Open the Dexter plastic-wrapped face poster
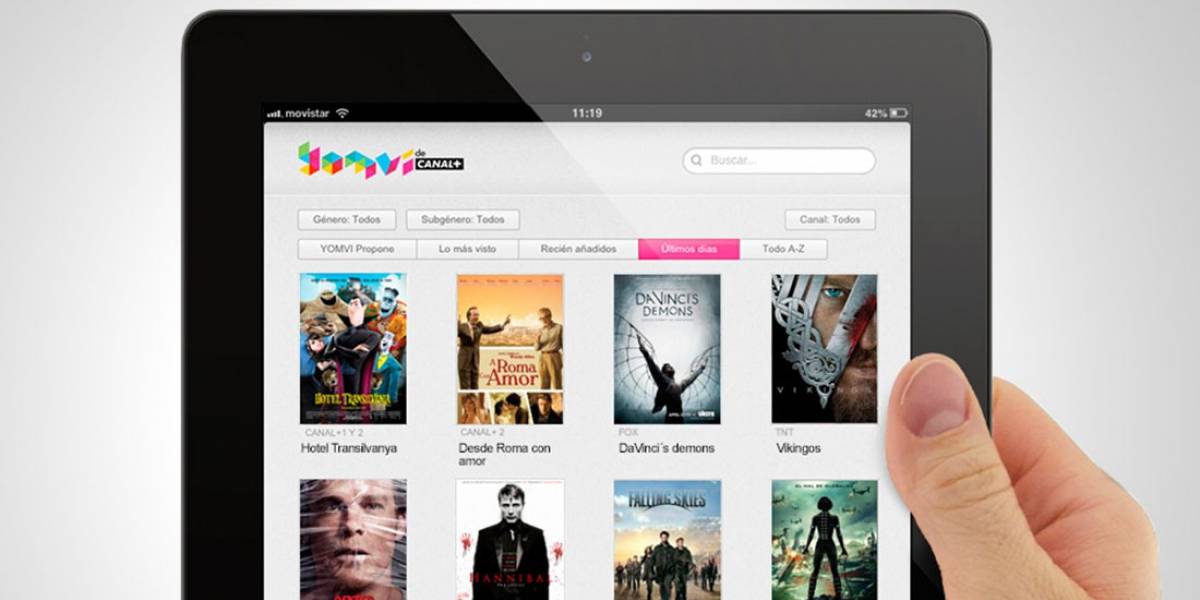This screenshot has height=600, width=1200. click(x=353, y=540)
